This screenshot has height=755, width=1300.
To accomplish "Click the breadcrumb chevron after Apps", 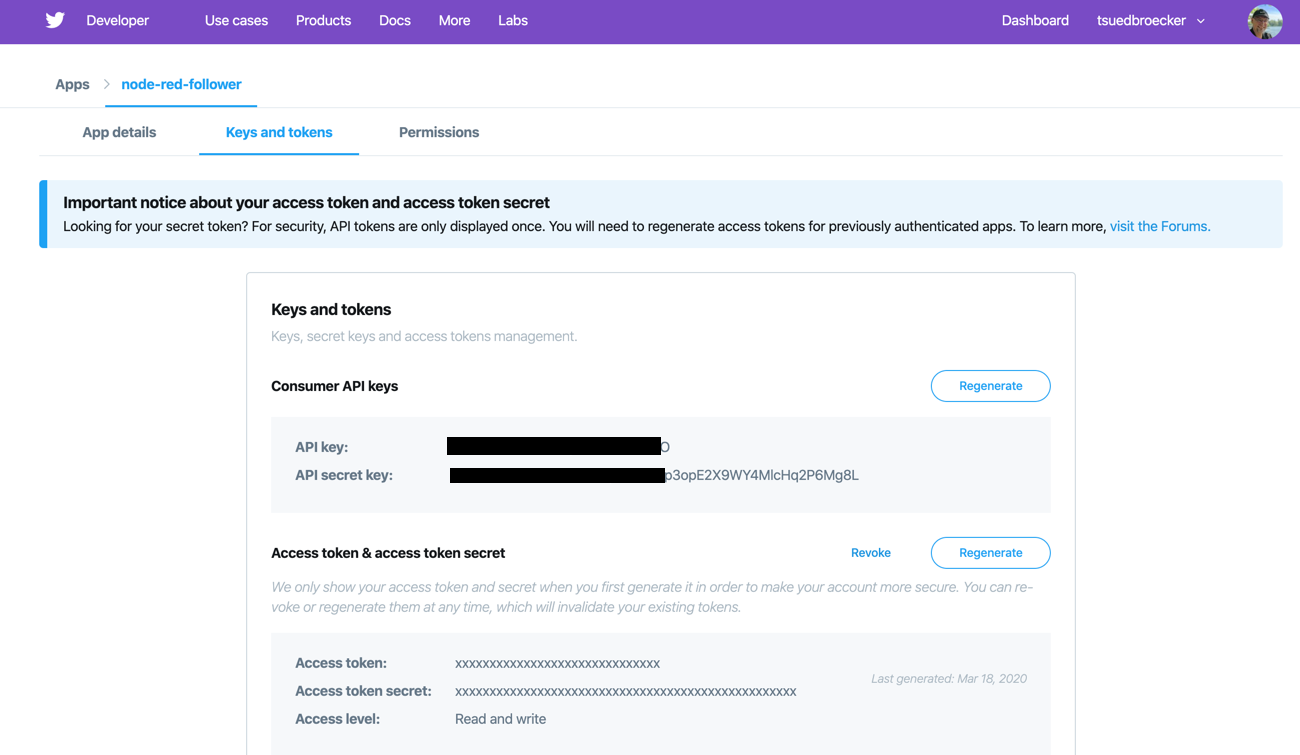I will pos(106,85).
